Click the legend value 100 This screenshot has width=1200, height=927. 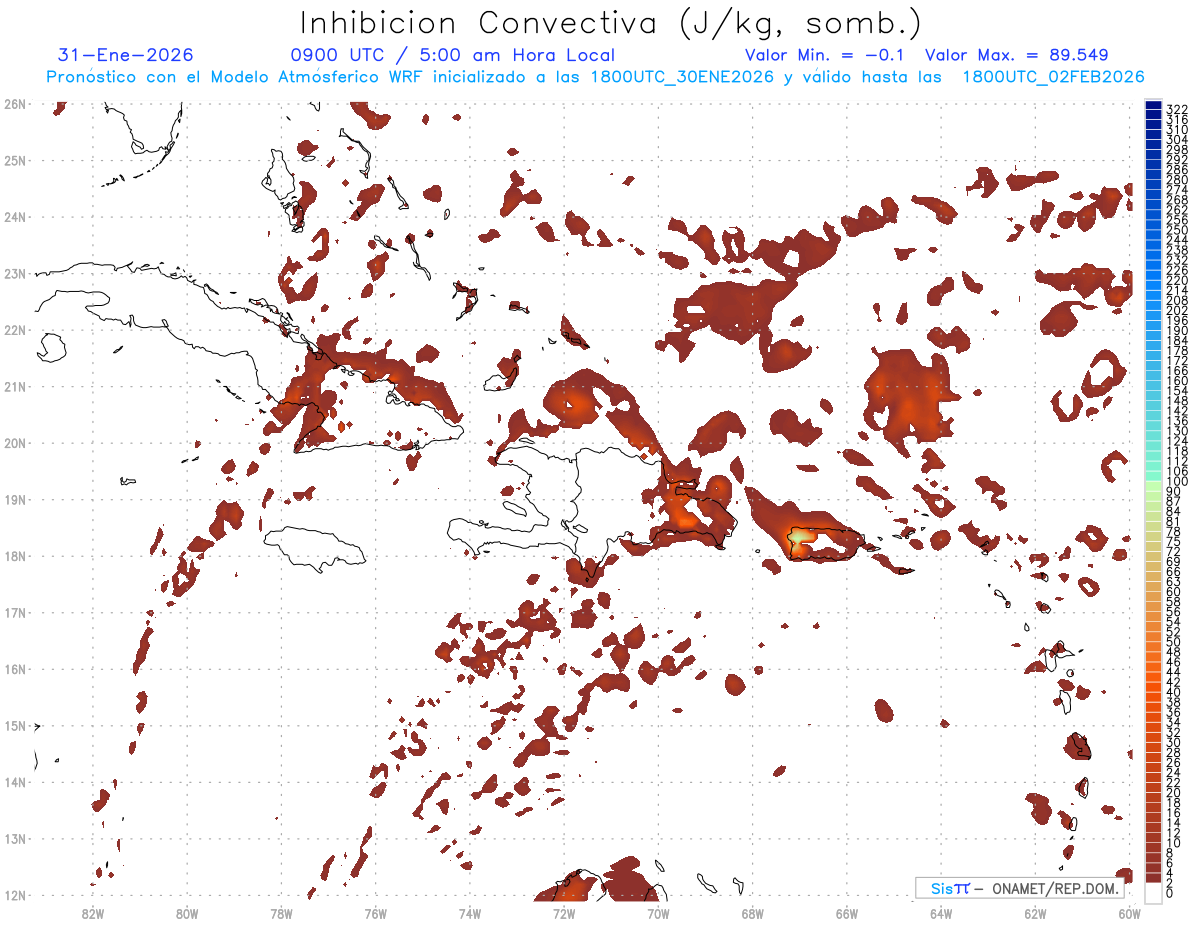[x=1177, y=482]
